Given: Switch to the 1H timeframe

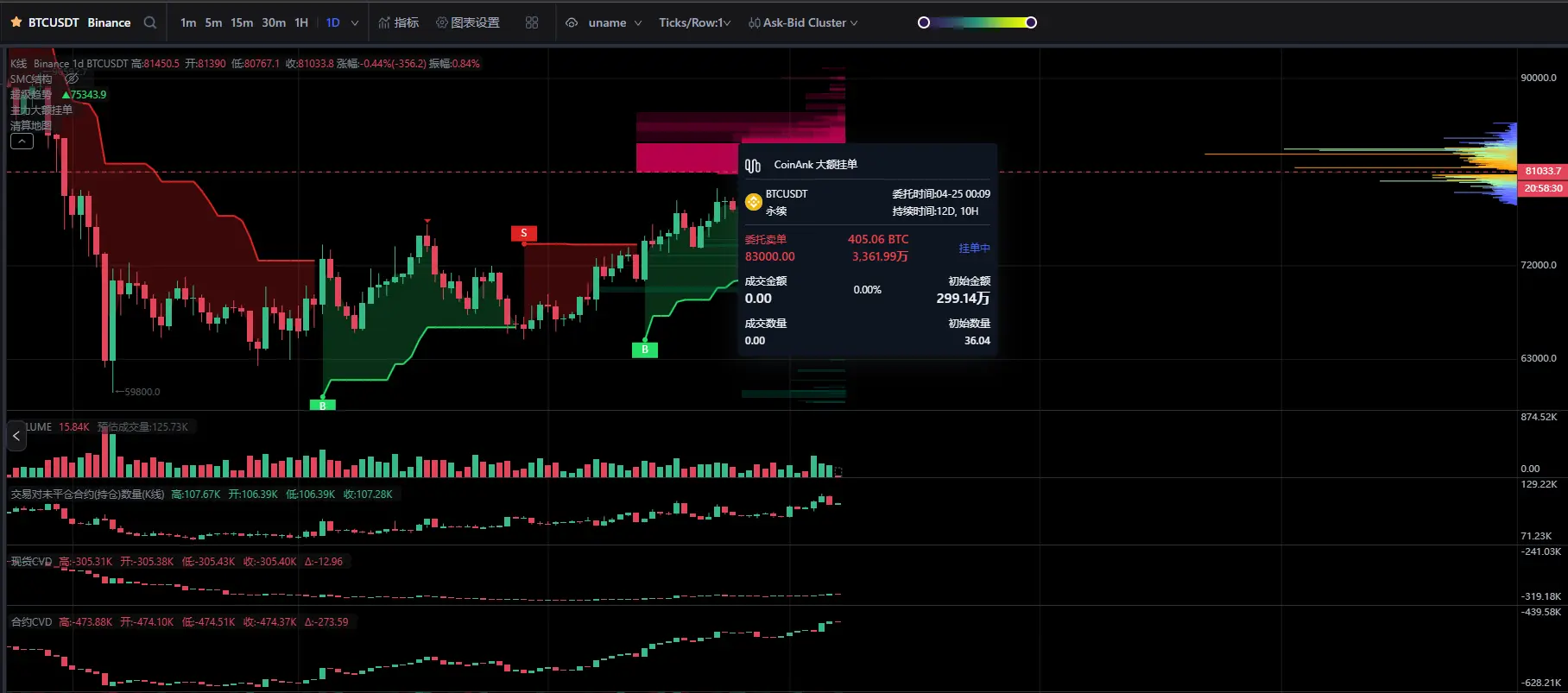Looking at the screenshot, I should 301,22.
